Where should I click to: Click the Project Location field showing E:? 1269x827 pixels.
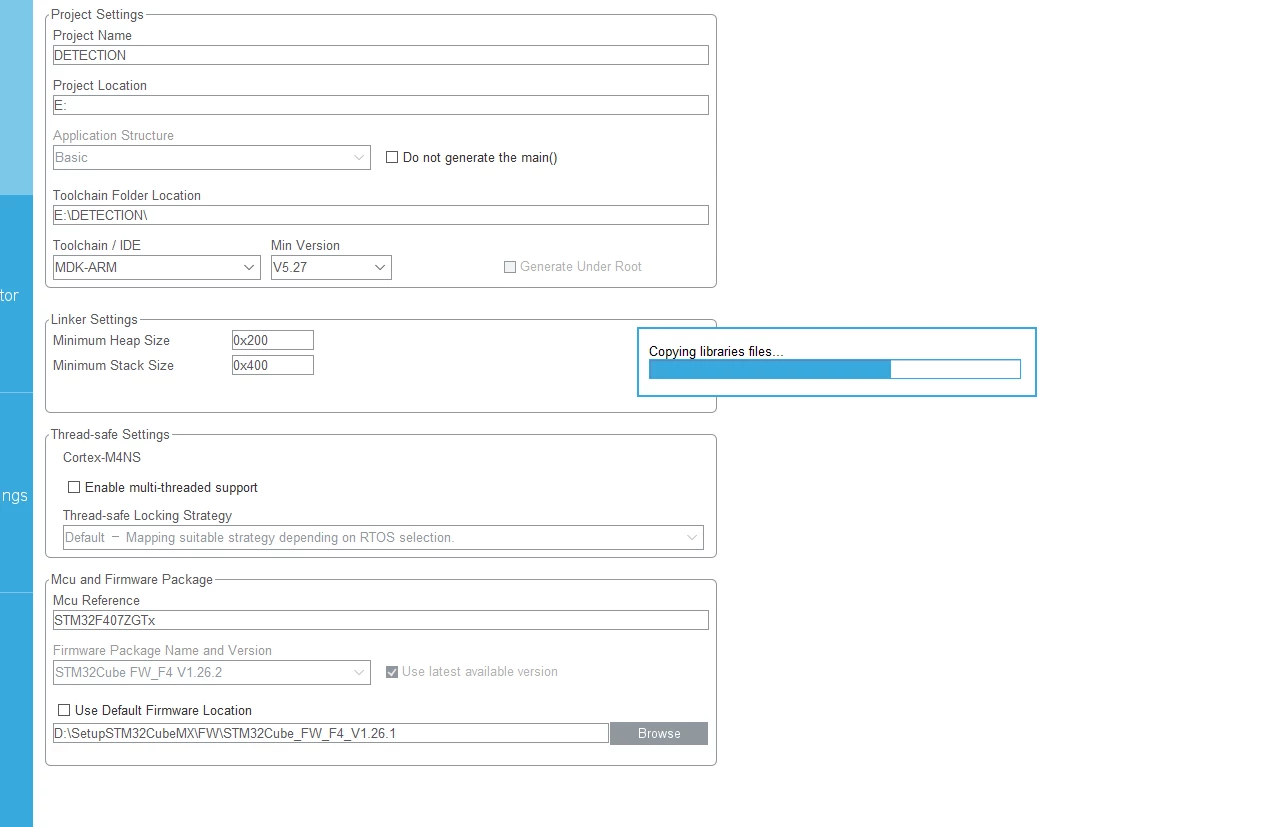click(380, 105)
